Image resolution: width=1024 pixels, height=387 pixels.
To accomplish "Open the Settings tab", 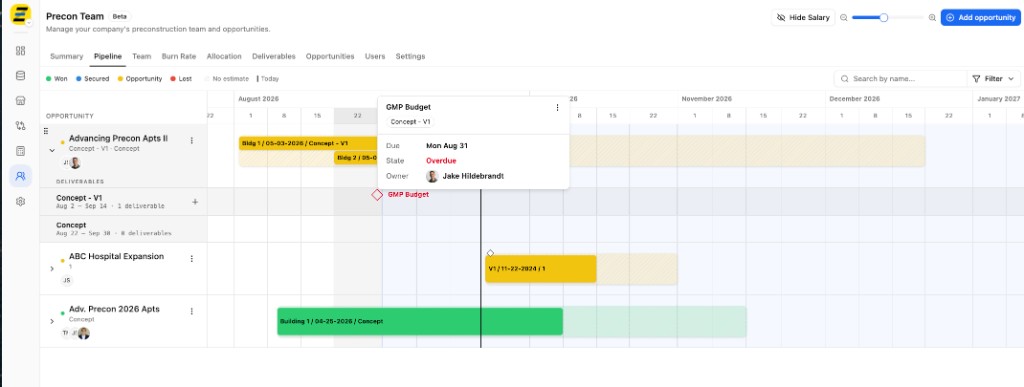I will point(410,56).
